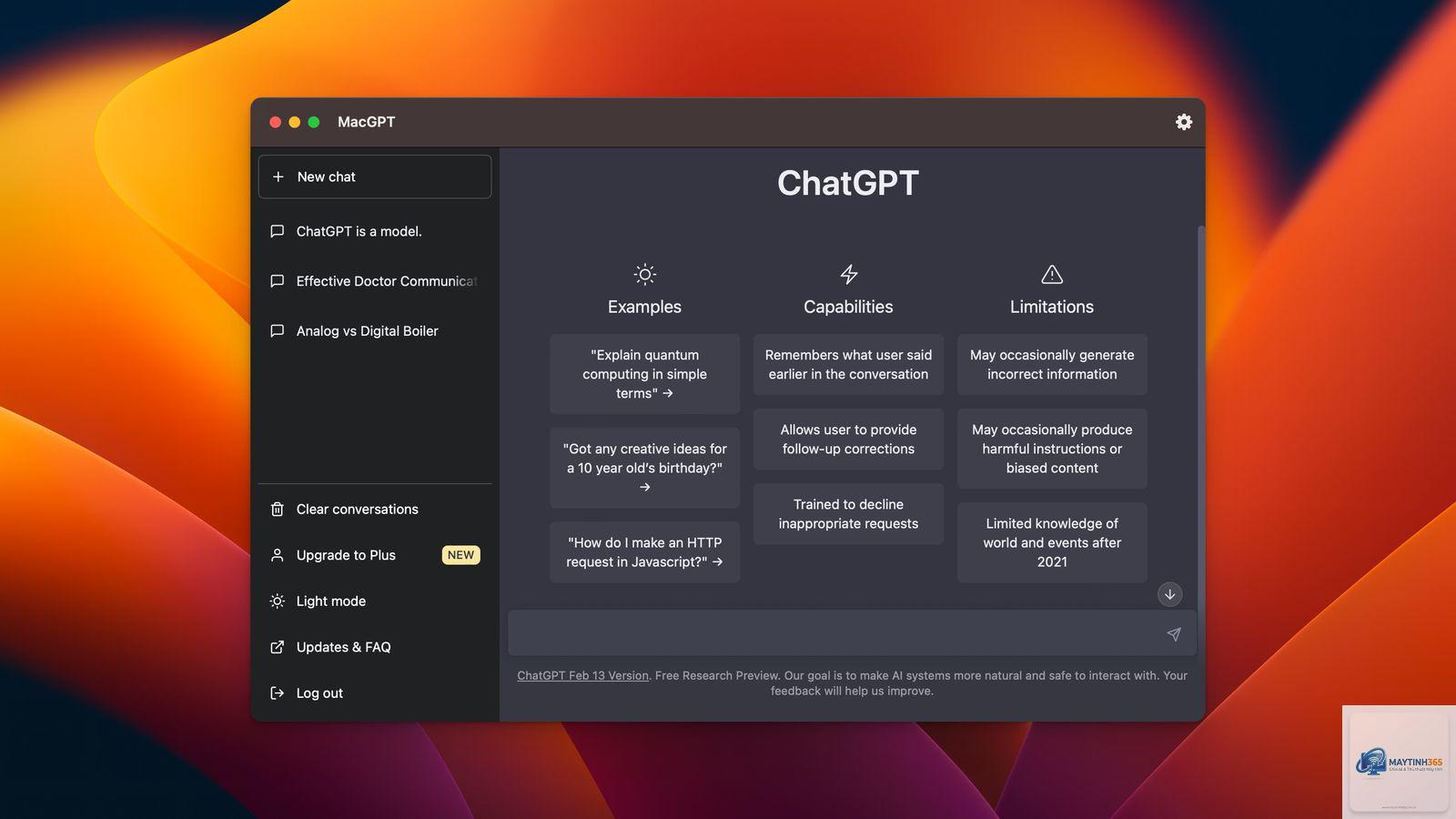This screenshot has height=819, width=1456.
Task: Click the Trained to decline inappropriate requests card
Action: tap(848, 514)
